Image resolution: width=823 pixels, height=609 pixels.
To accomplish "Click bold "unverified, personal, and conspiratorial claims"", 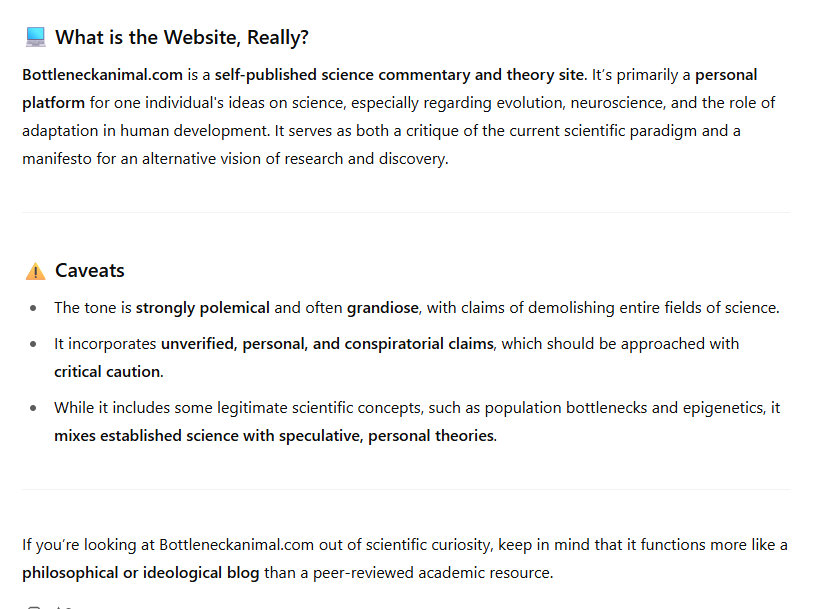I will [327, 344].
